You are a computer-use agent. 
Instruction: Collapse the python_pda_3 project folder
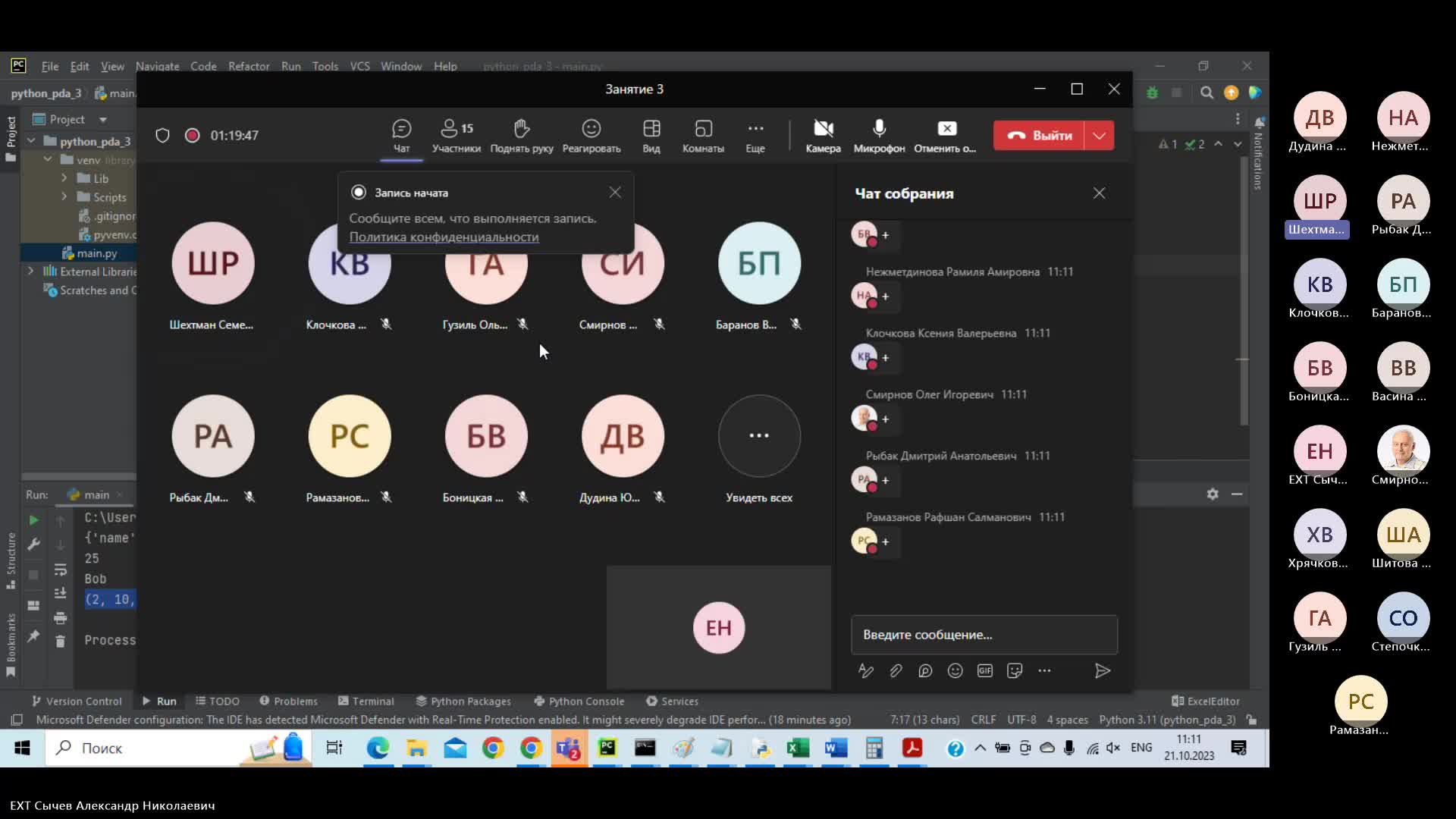31,141
